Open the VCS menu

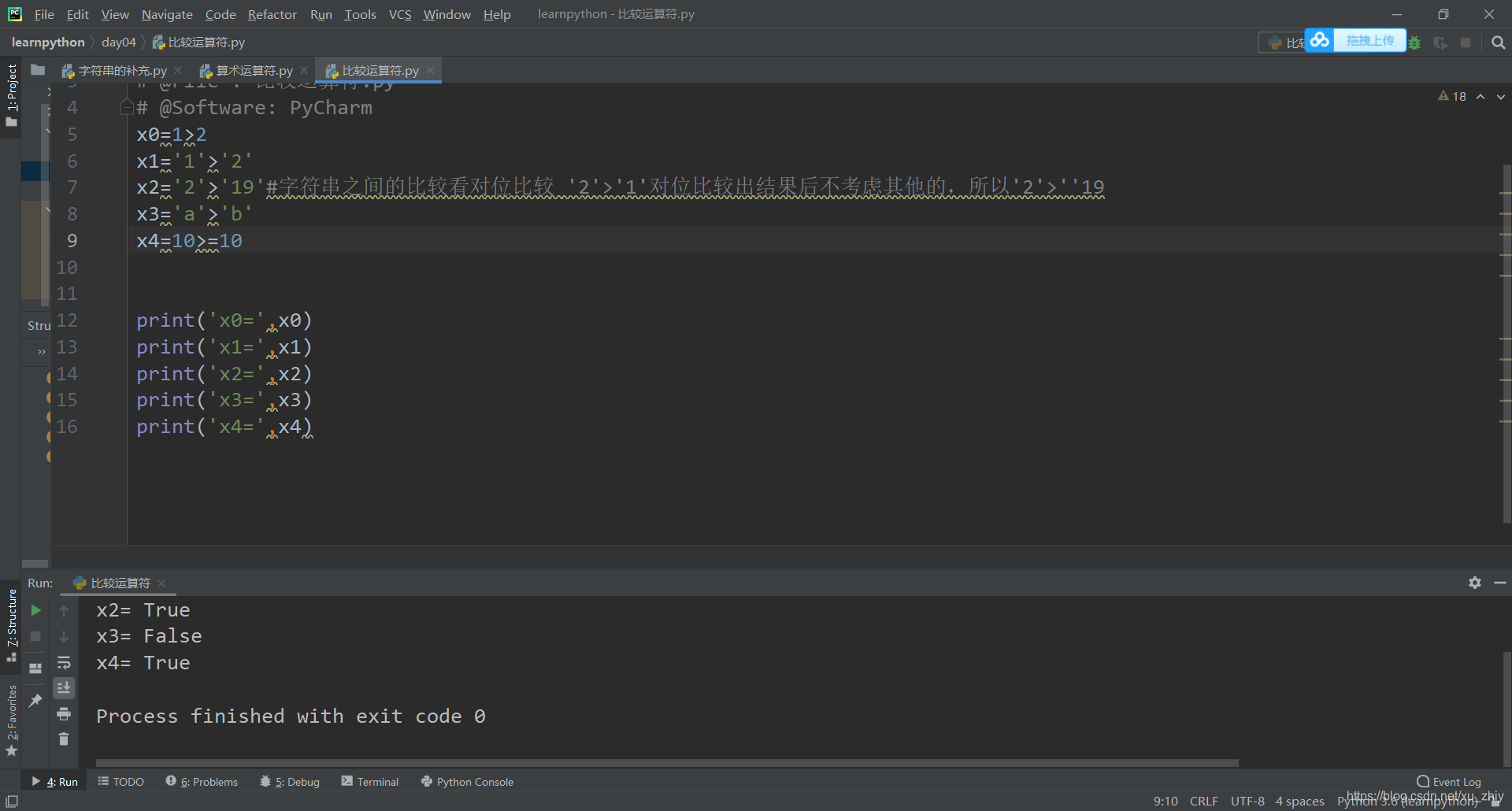tap(400, 14)
